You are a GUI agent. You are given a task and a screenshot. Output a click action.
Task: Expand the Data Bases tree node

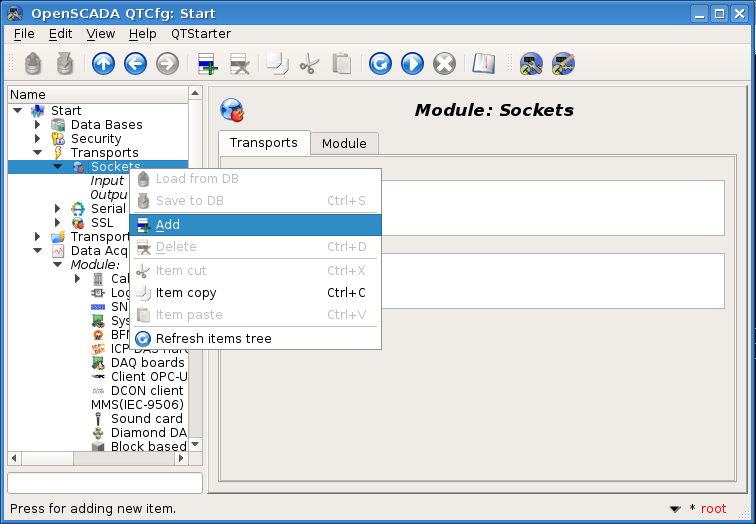coord(38,125)
